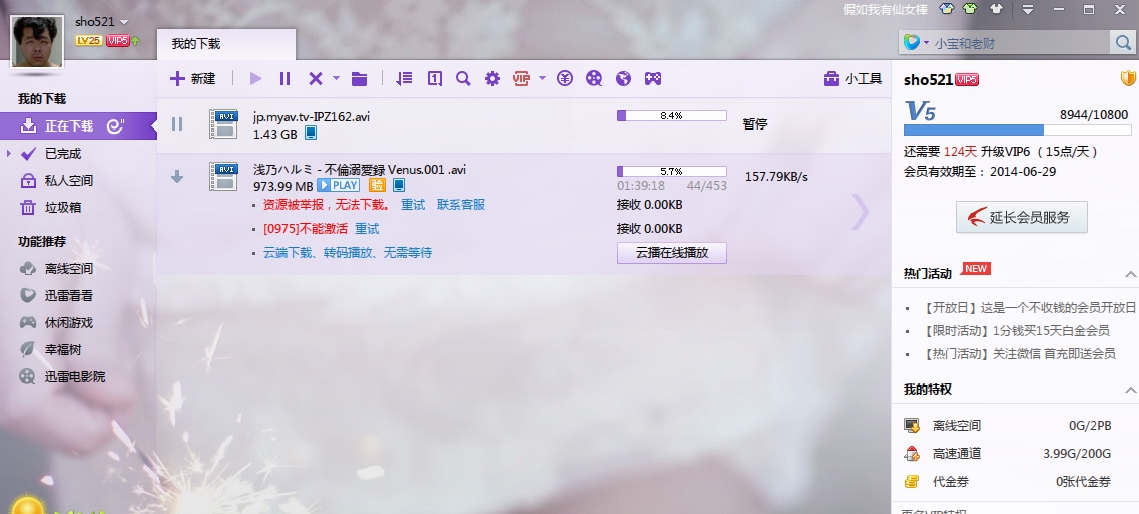Click the refresh icon beside 正在下载
Image resolution: width=1139 pixels, height=514 pixels.
coord(115,126)
